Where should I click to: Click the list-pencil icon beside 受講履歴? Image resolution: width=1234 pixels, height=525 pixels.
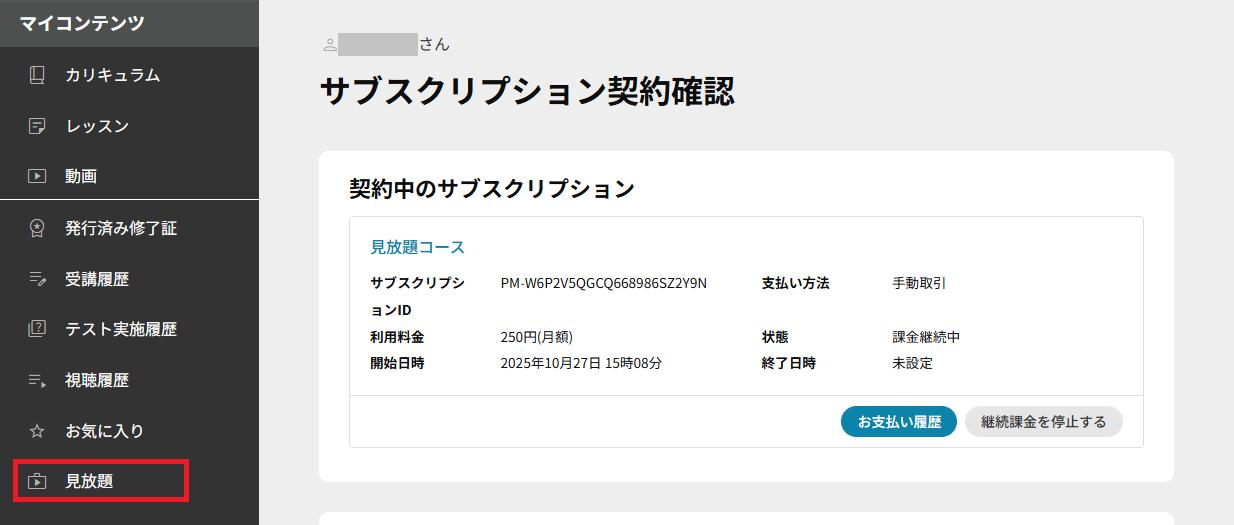tap(37, 279)
